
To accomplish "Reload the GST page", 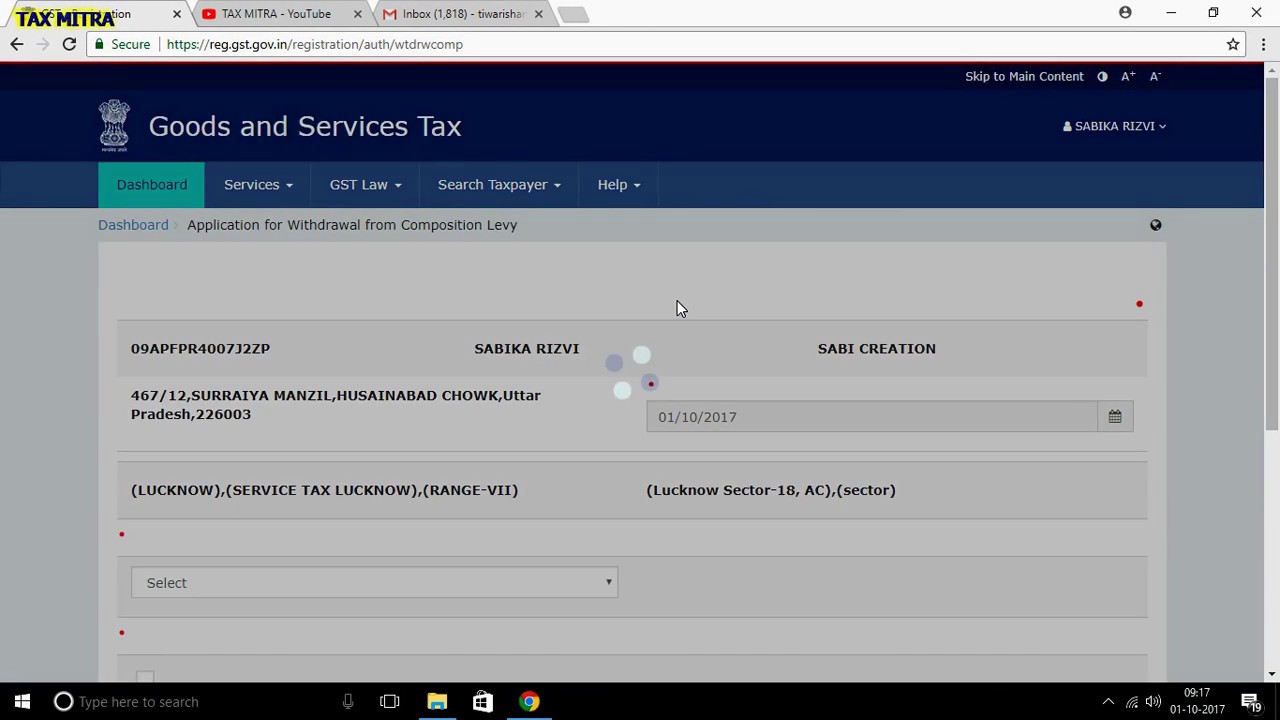I will click(69, 44).
